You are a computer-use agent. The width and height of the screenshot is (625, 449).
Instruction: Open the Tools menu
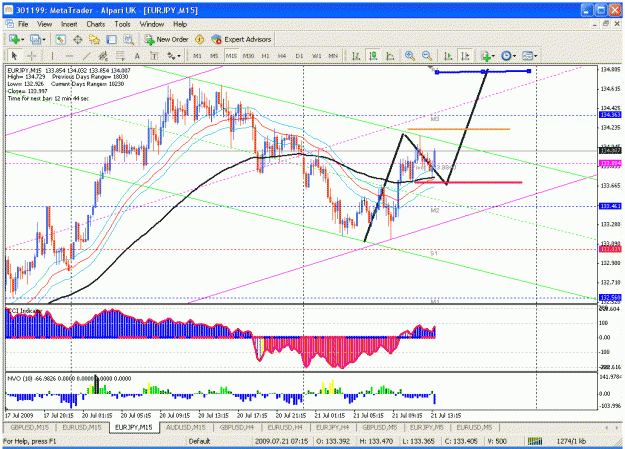[x=122, y=24]
